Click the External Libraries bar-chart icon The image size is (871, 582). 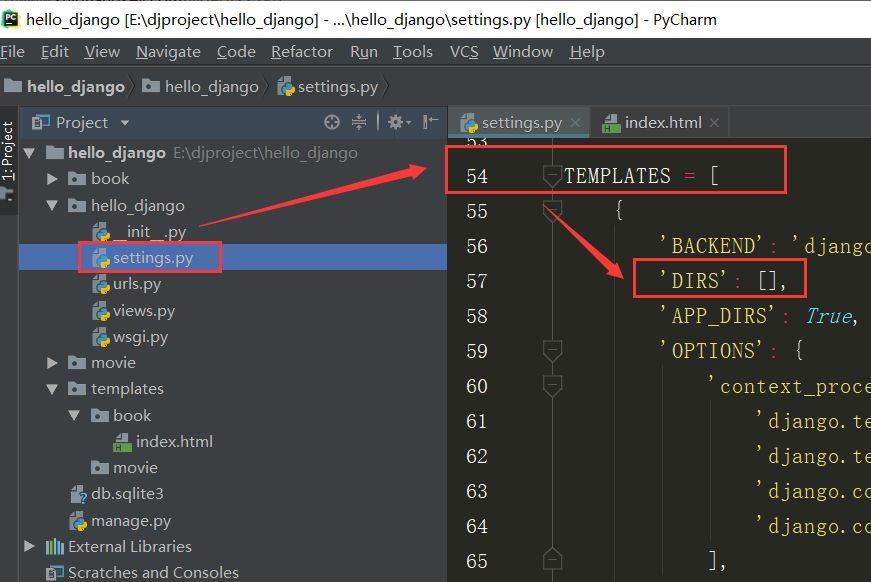(x=54, y=546)
